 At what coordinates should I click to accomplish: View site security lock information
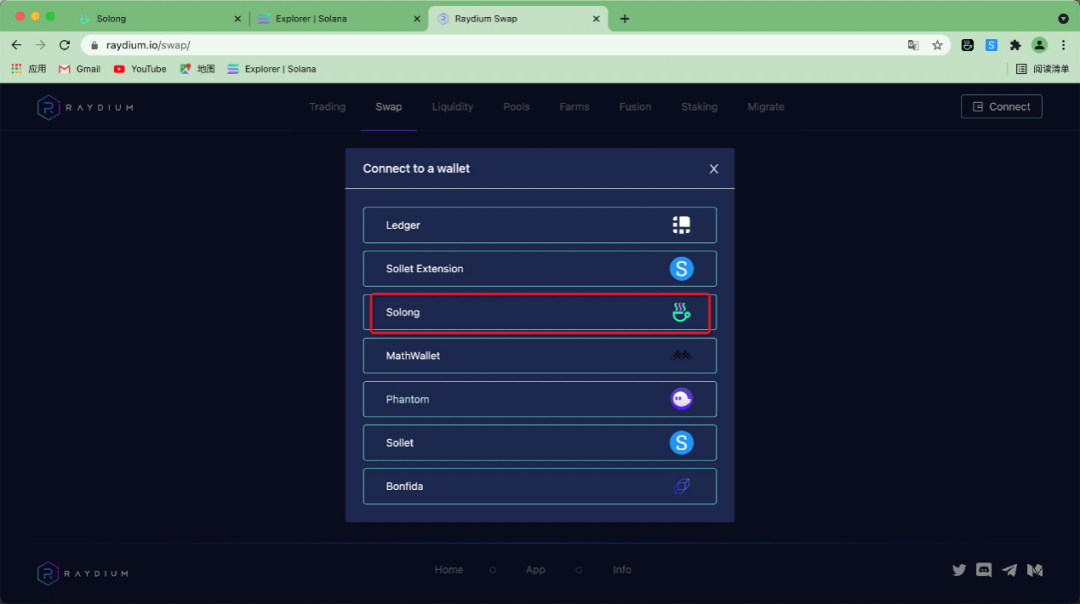click(94, 45)
